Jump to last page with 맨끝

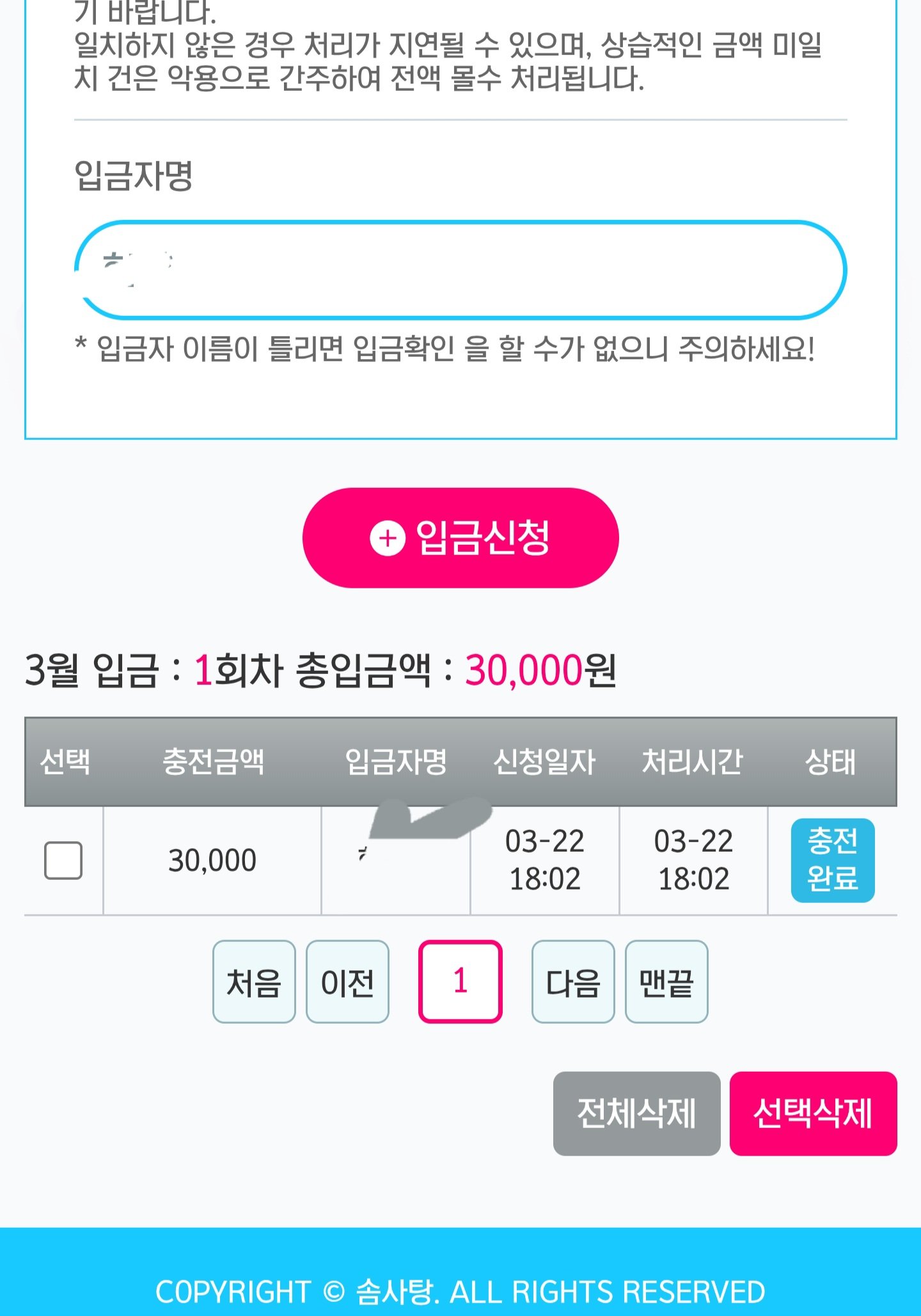[x=666, y=982]
